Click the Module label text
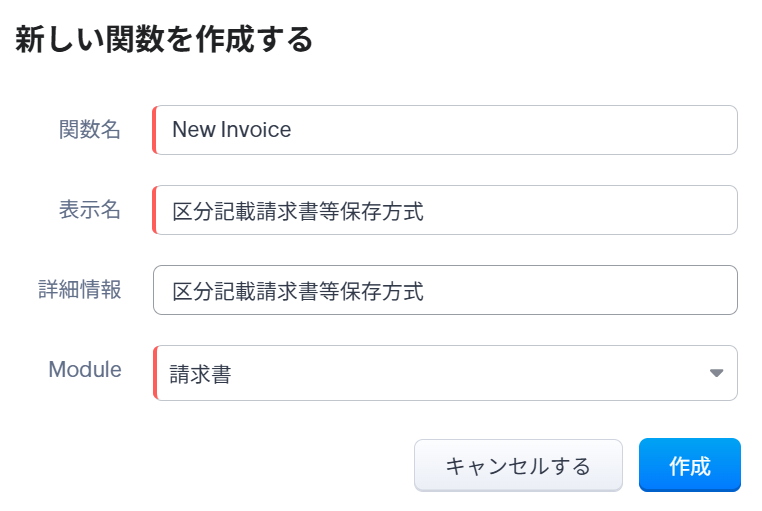This screenshot has height=511, width=762. (85, 369)
